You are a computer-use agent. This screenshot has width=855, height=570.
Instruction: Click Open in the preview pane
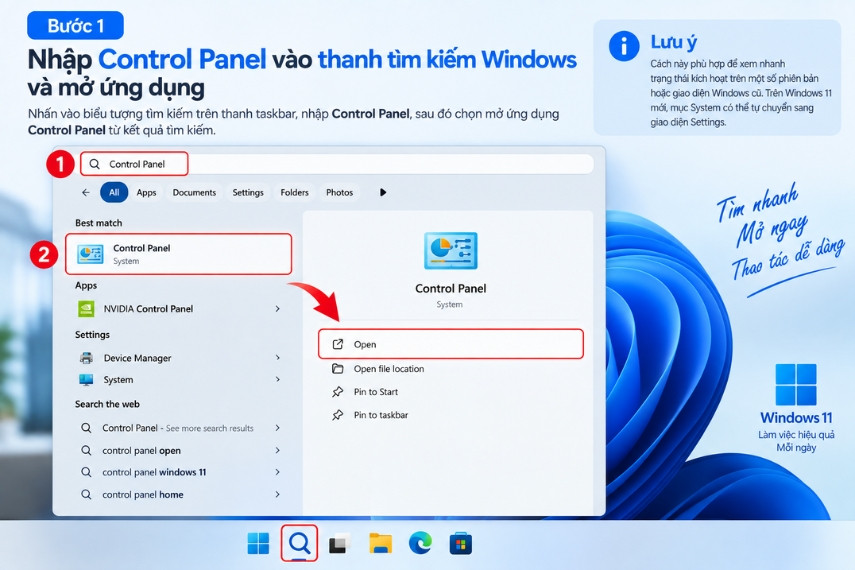click(451, 344)
